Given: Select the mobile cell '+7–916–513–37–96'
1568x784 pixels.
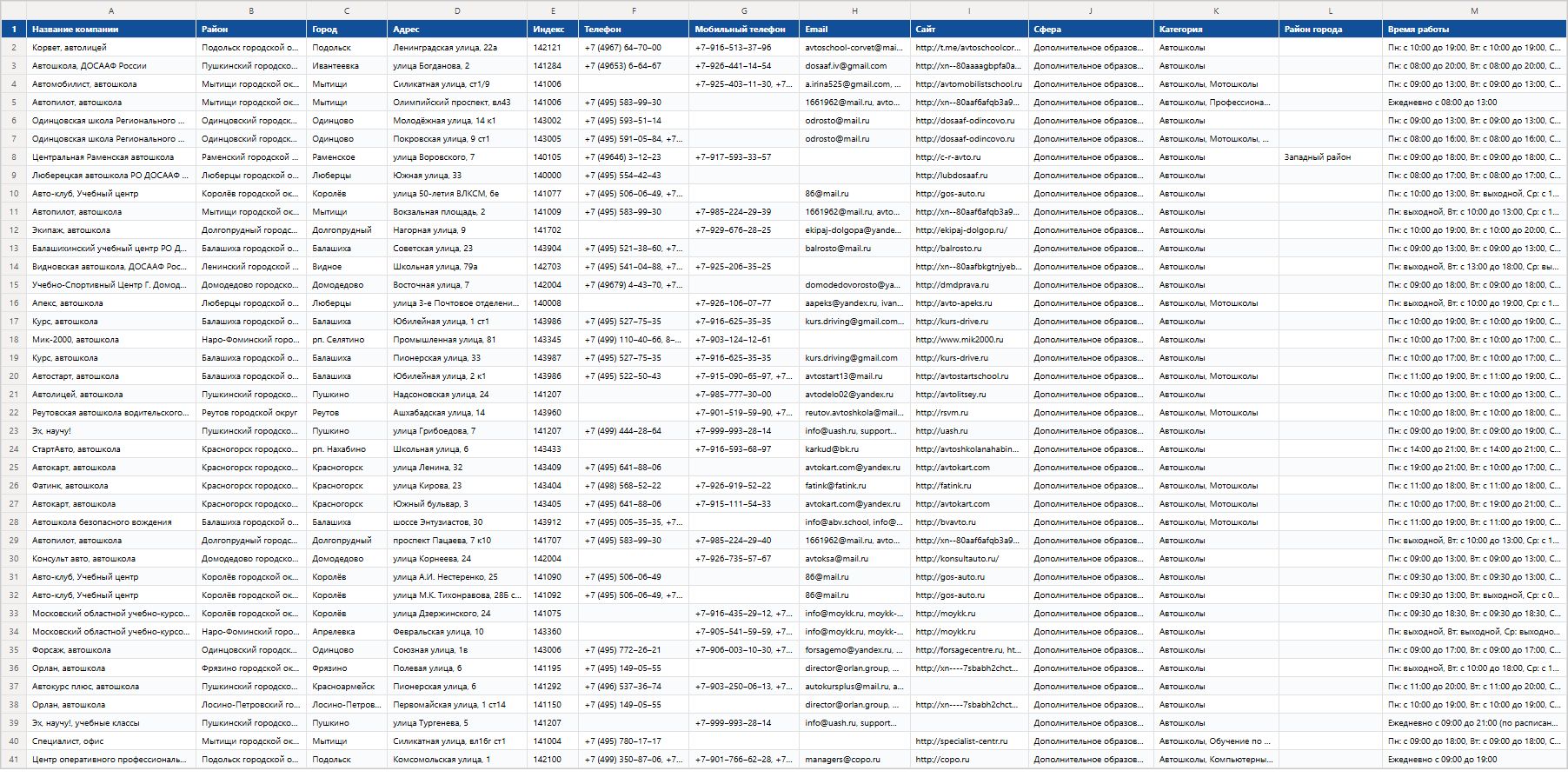Looking at the screenshot, I should pyautogui.click(x=744, y=47).
